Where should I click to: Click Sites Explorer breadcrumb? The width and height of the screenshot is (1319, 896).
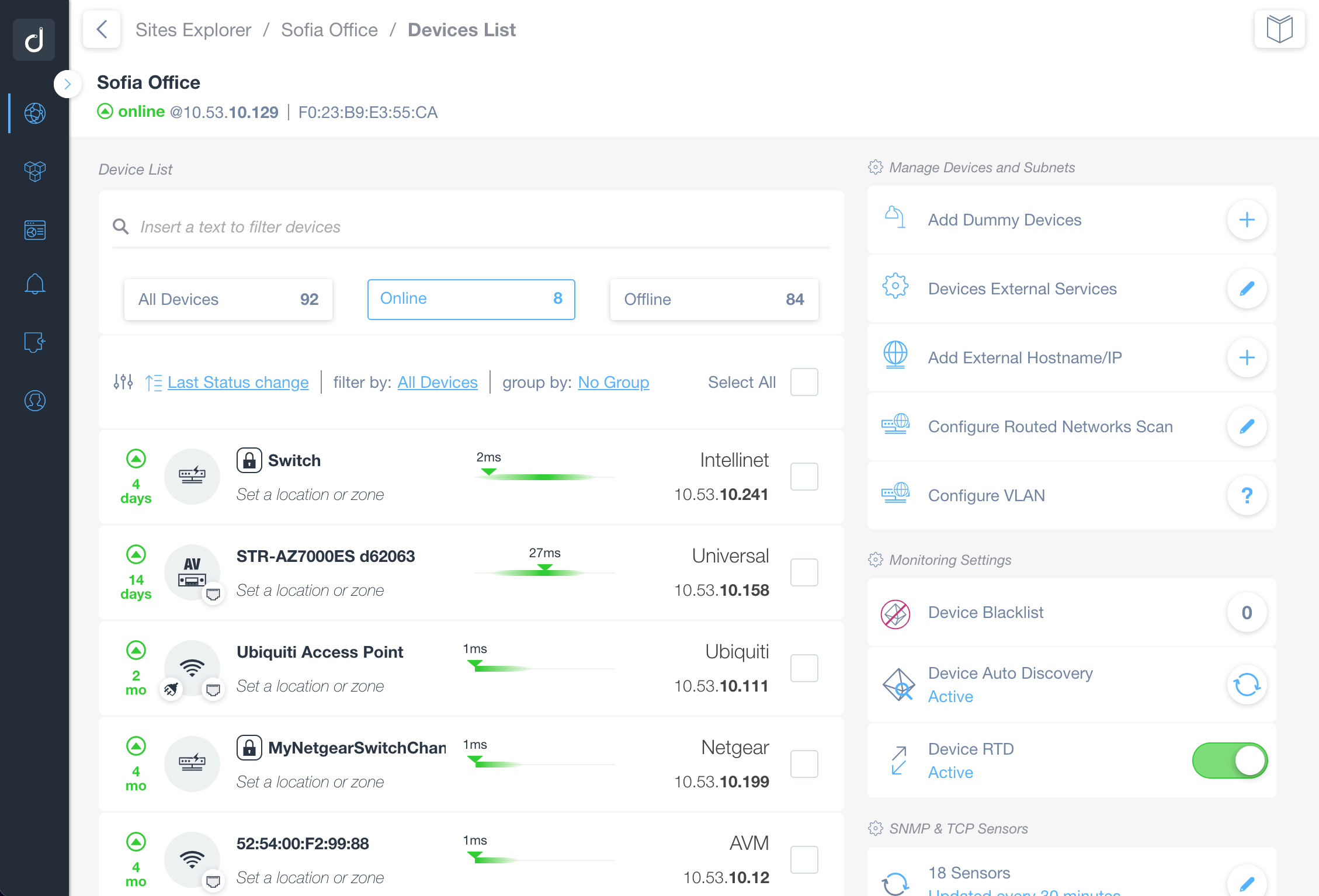[193, 30]
